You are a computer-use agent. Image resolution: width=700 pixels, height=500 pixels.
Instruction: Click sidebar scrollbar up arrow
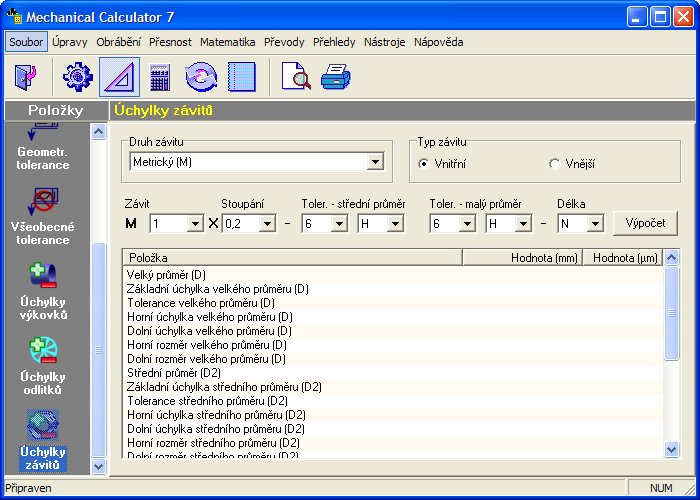pyautogui.click(x=98, y=132)
